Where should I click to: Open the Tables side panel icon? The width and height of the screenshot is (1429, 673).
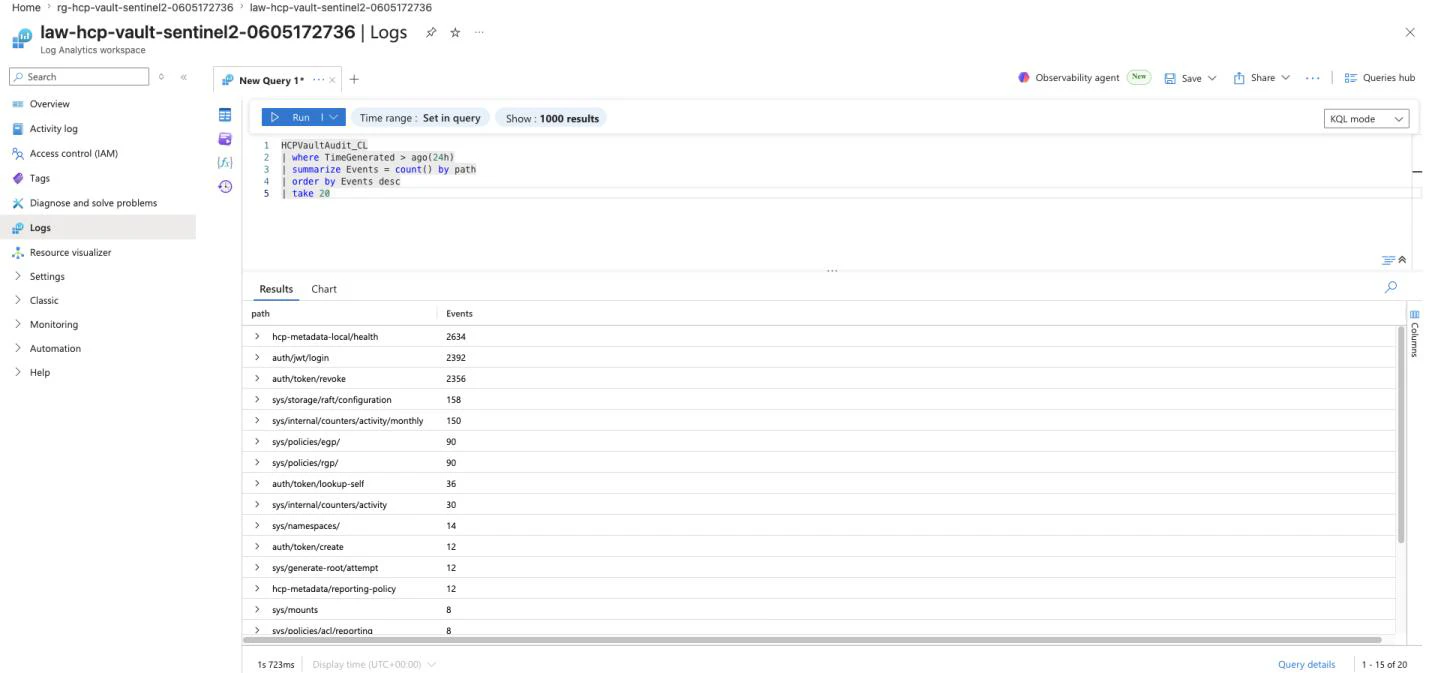225,115
